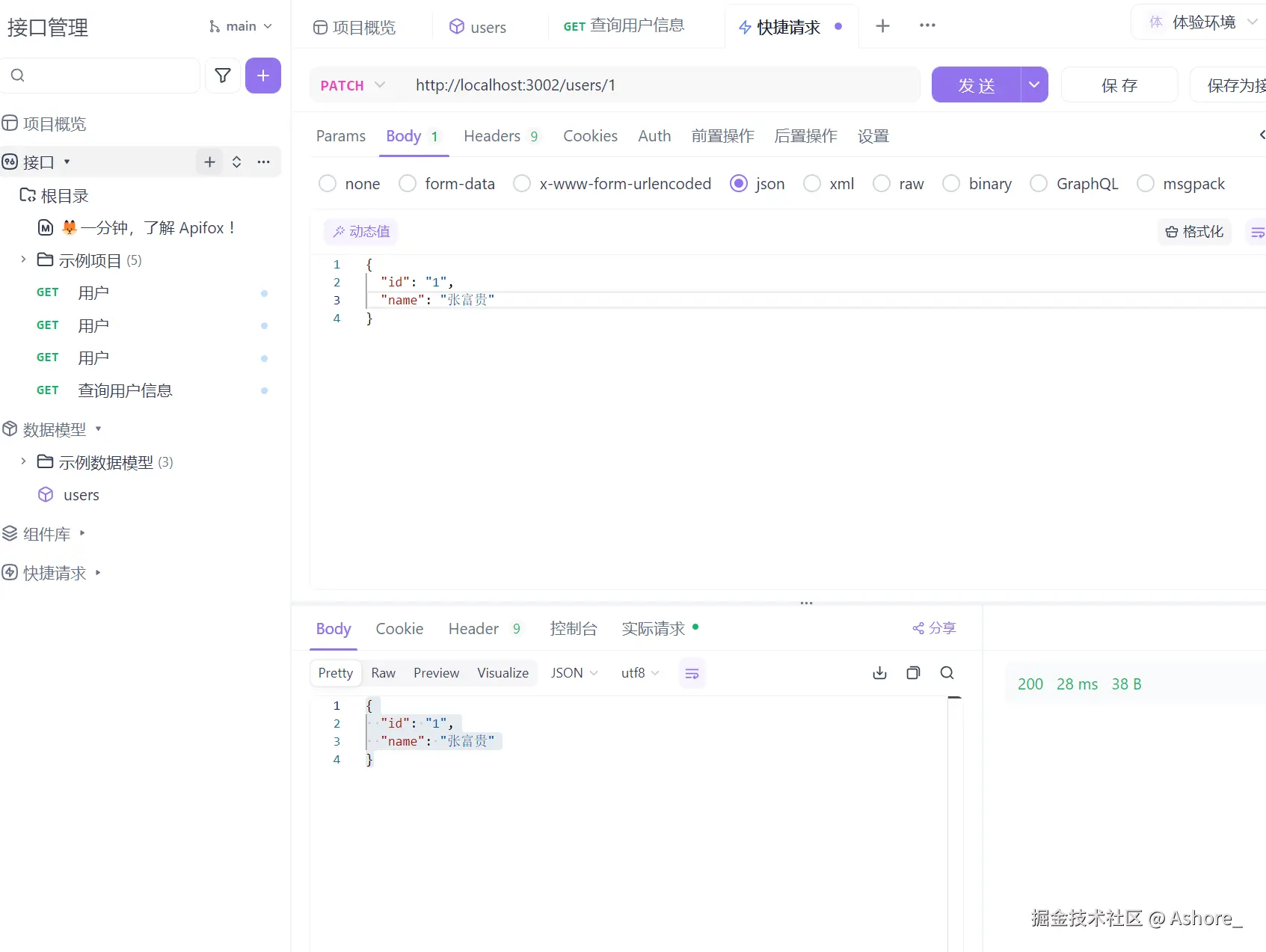Expand the 示例项目 folder
Viewport: 1266px width, 952px height.
click(x=23, y=260)
